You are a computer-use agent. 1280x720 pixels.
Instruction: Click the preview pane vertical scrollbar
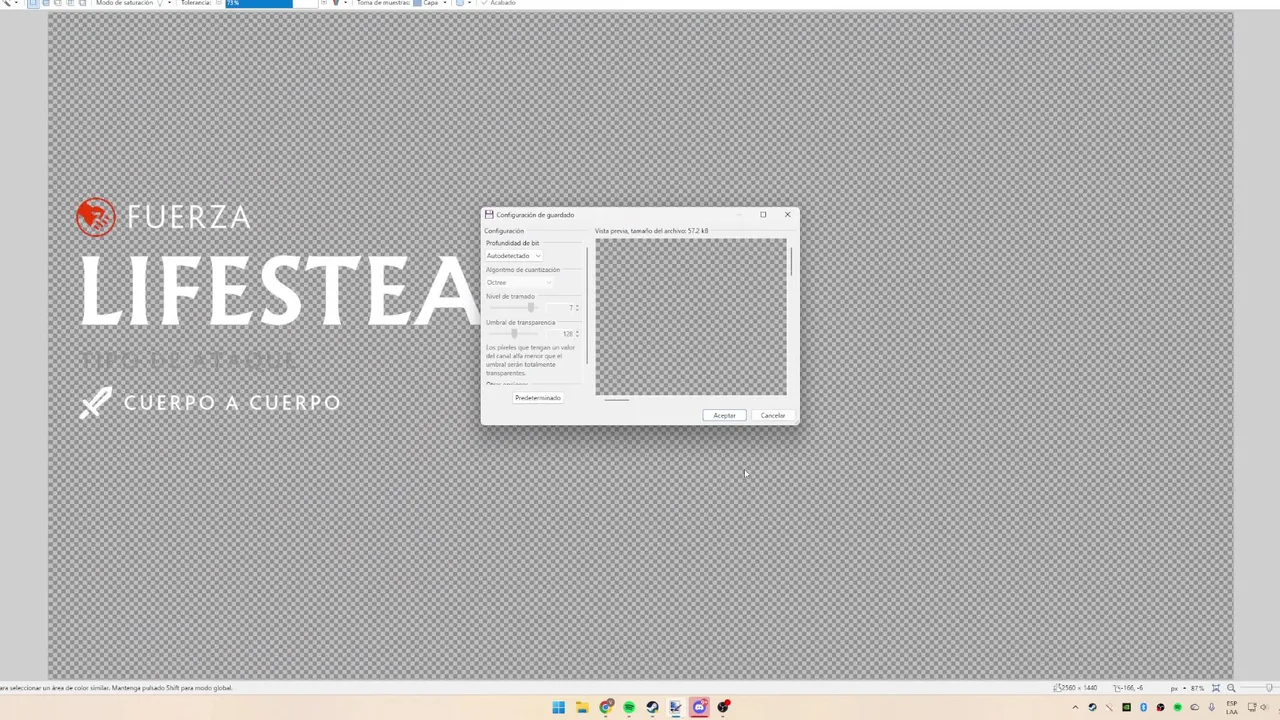[x=791, y=262]
